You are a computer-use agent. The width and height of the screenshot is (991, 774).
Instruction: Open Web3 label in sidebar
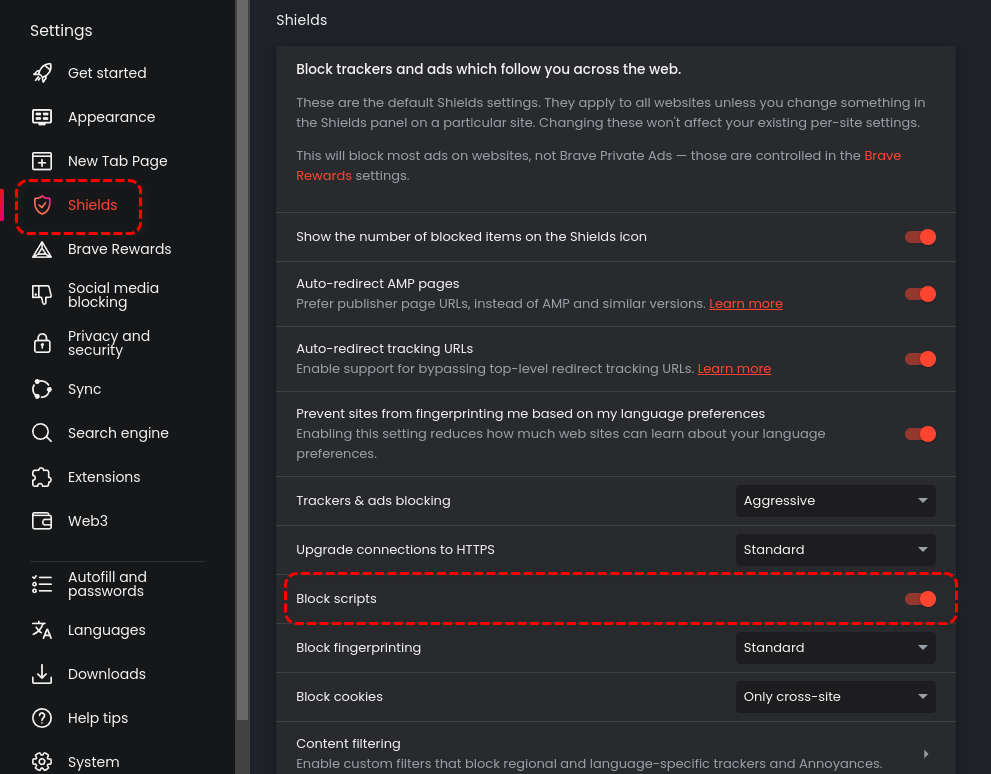(x=88, y=521)
